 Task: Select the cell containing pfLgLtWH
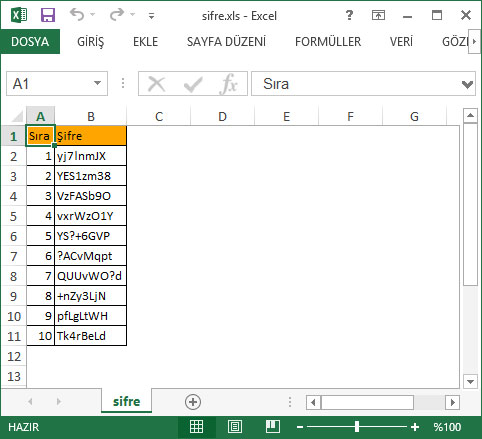tap(90, 316)
